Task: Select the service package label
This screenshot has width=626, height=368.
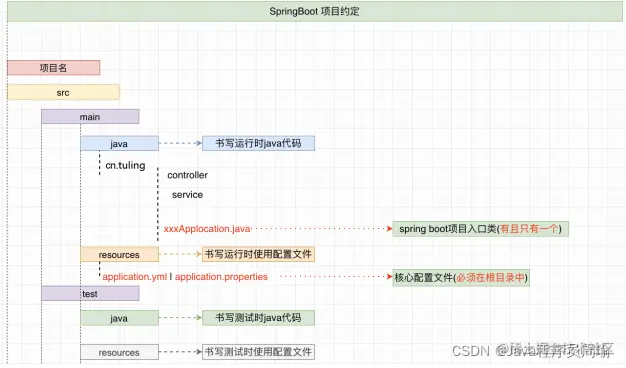Action: 187,194
